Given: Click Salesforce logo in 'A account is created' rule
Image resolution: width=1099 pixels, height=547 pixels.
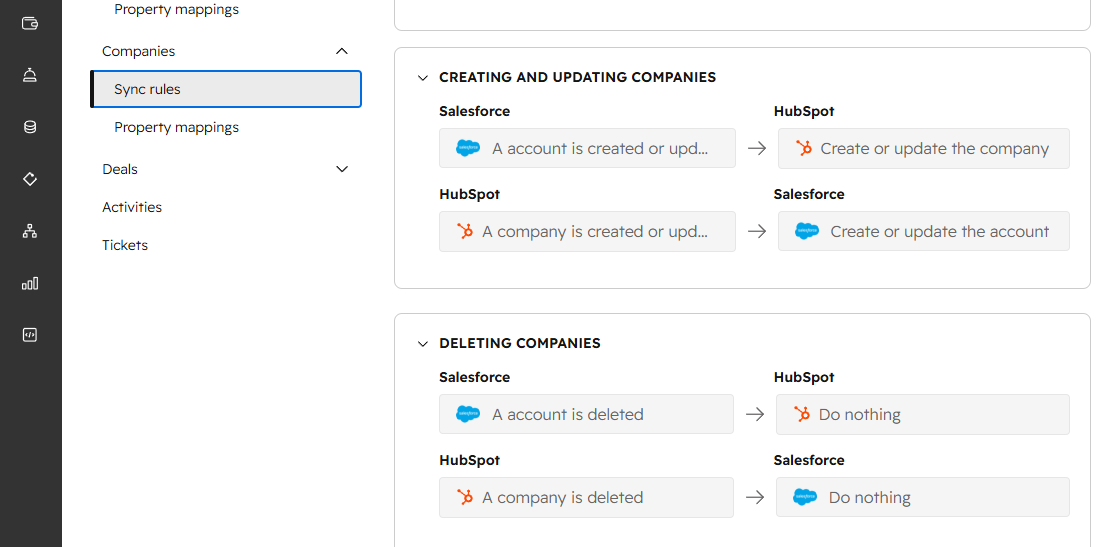Looking at the screenshot, I should click(x=467, y=148).
